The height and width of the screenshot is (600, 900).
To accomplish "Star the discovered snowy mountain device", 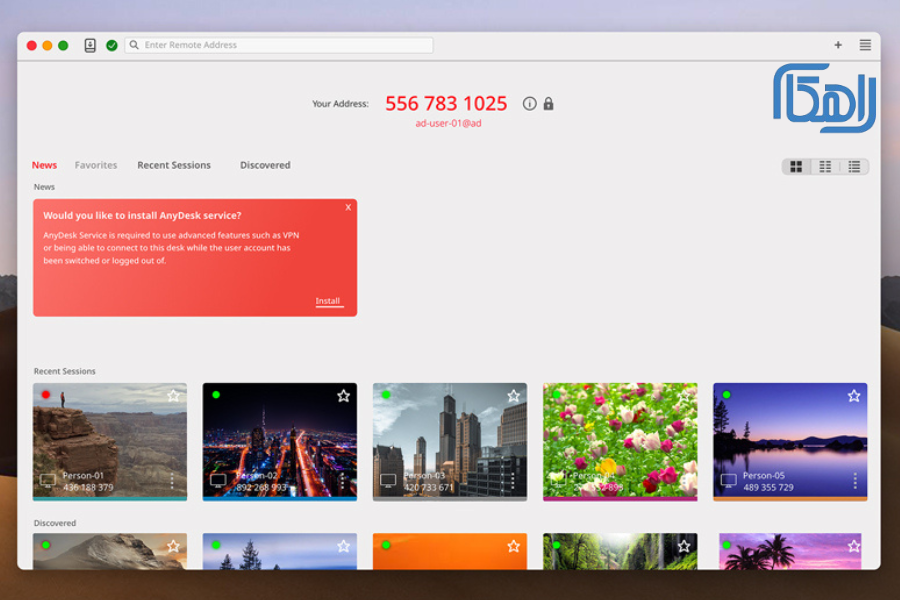I will [x=173, y=546].
